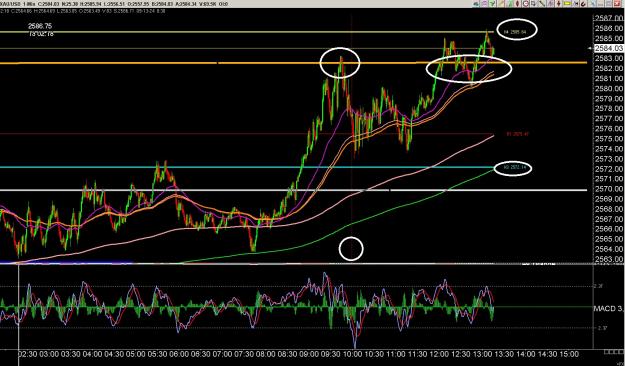The image size is (625, 366).
Task: Click the L:2556.51 low value in header
Action: pos(114,4)
